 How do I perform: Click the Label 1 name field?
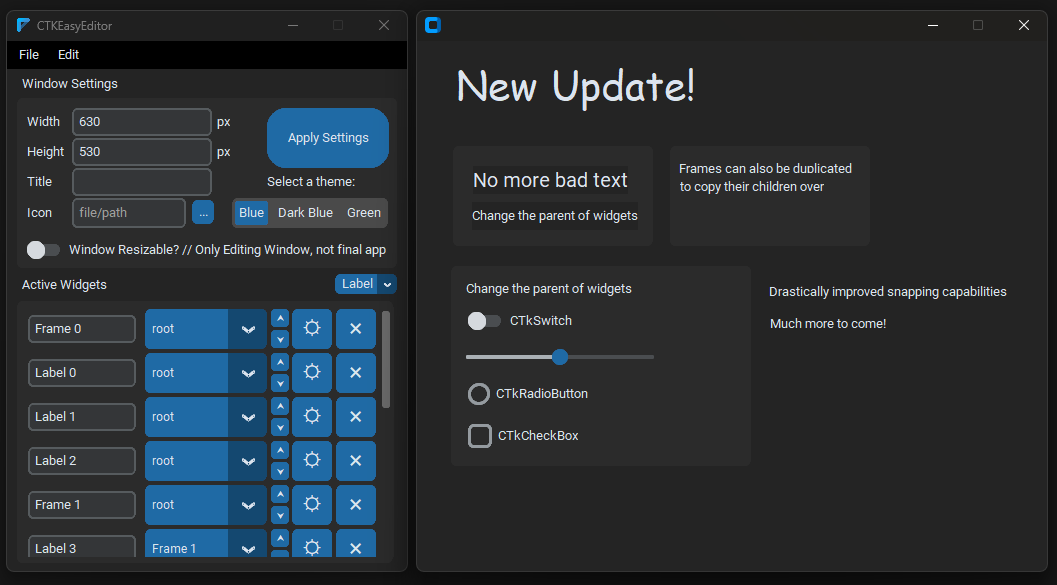82,417
